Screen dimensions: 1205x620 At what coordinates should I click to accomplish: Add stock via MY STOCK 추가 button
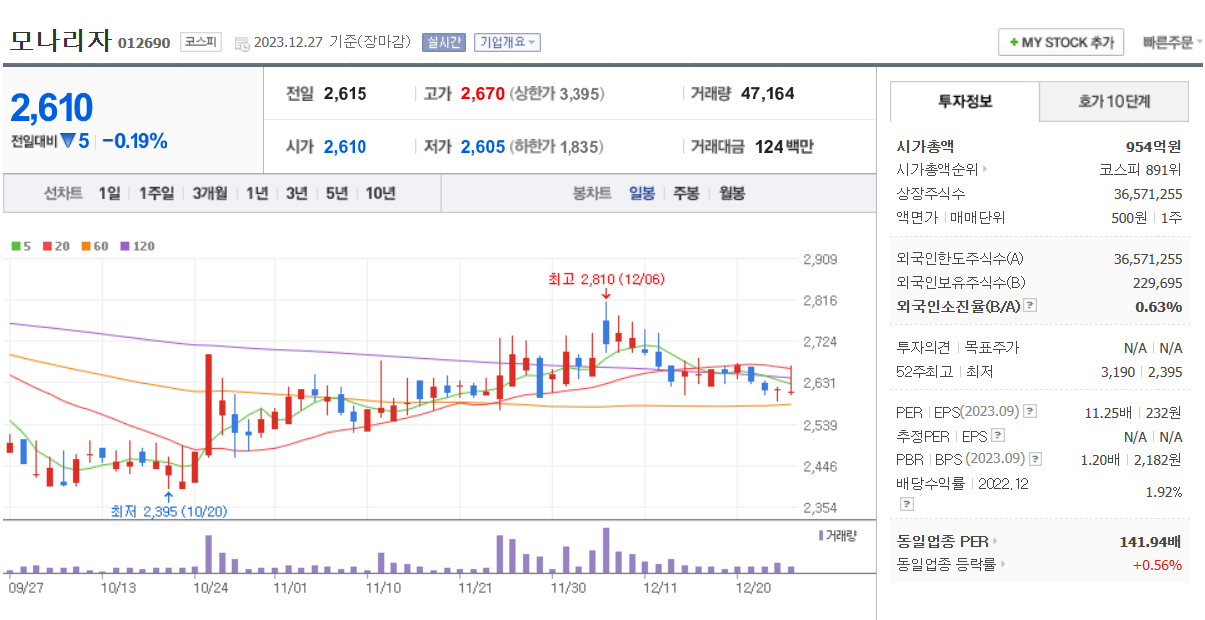point(1061,43)
